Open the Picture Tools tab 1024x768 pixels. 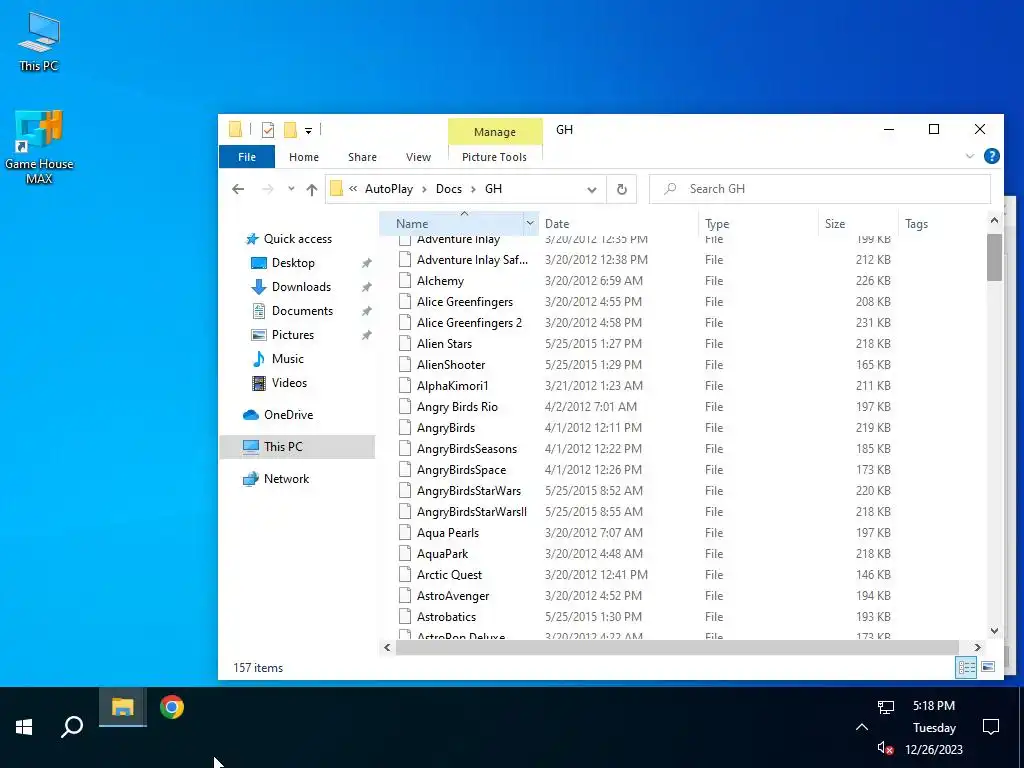[x=494, y=157]
